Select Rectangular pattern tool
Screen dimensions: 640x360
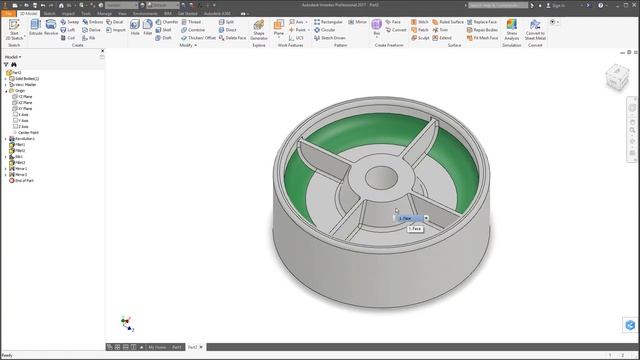pos(328,22)
